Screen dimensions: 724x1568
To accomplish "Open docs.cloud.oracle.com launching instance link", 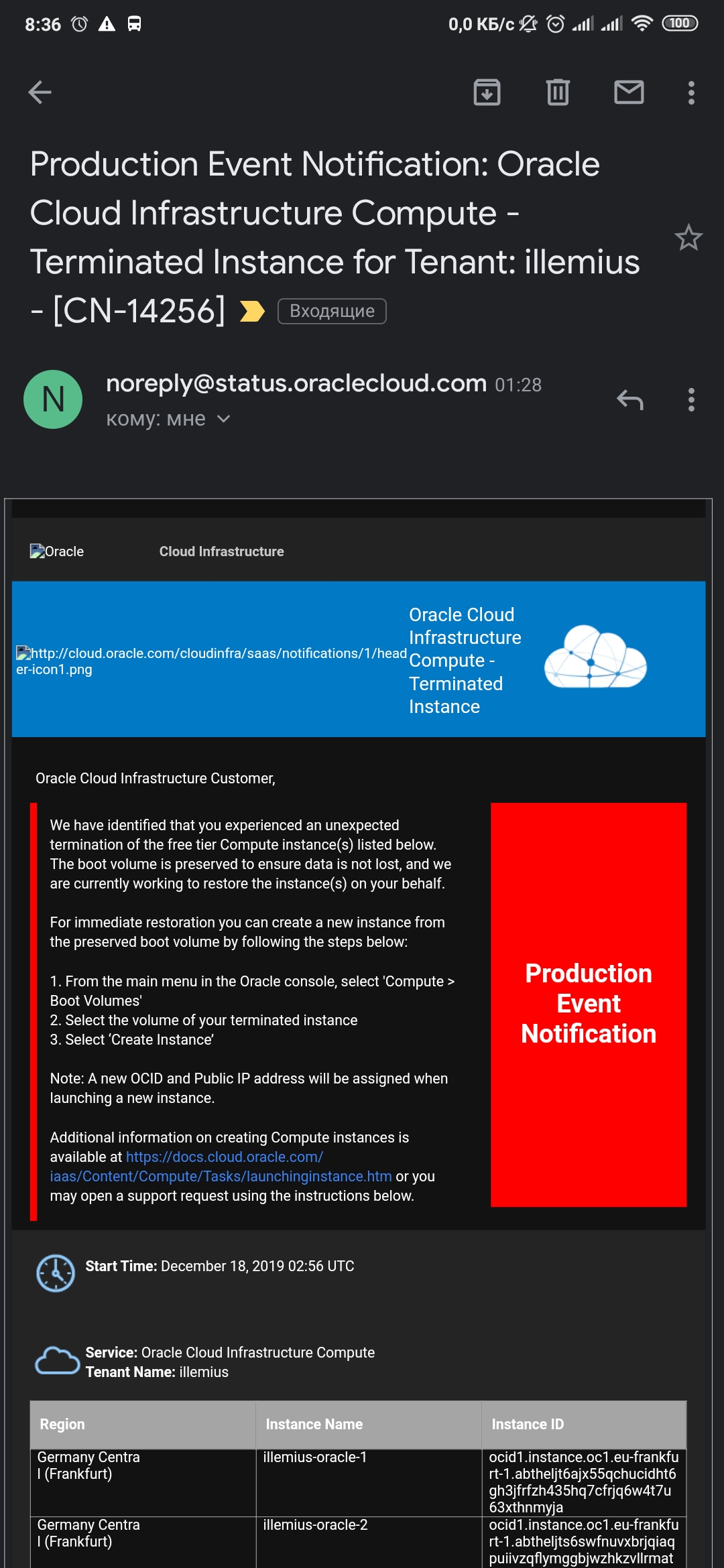I will coord(221,1167).
